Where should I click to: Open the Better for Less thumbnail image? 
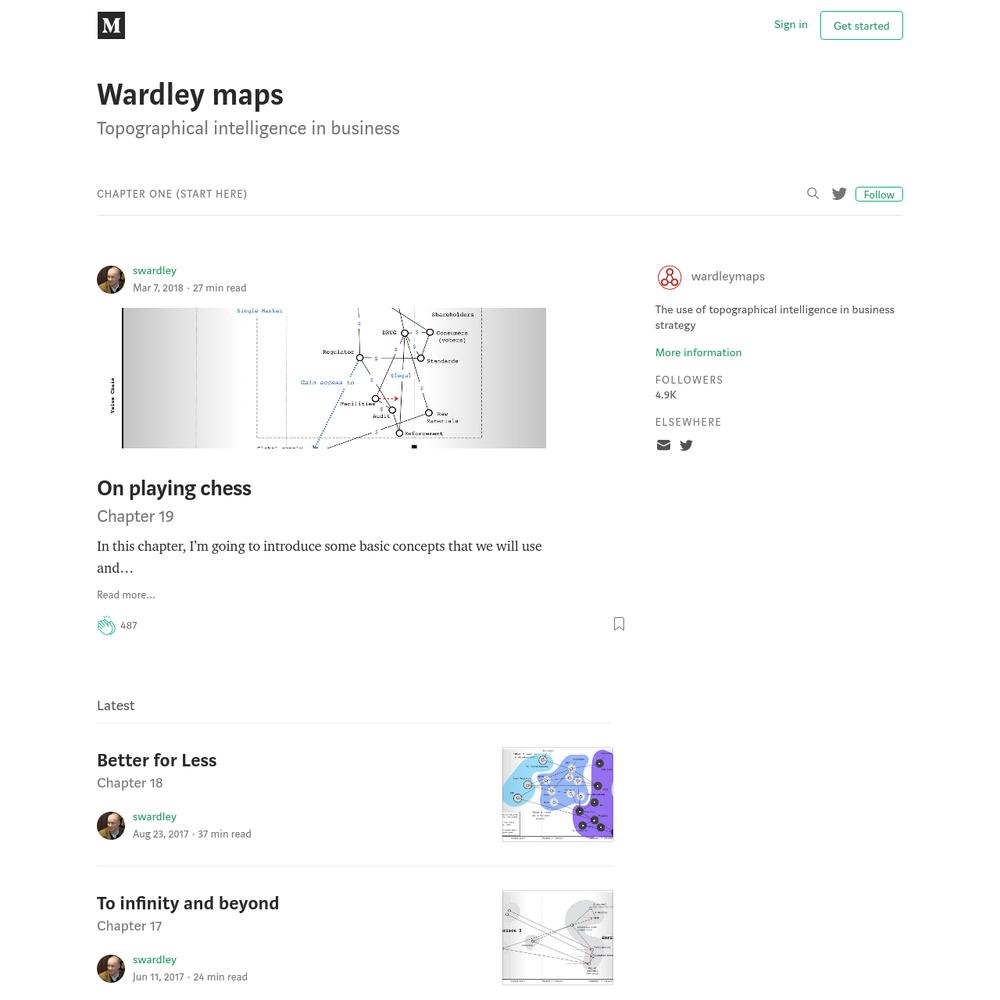click(557, 794)
